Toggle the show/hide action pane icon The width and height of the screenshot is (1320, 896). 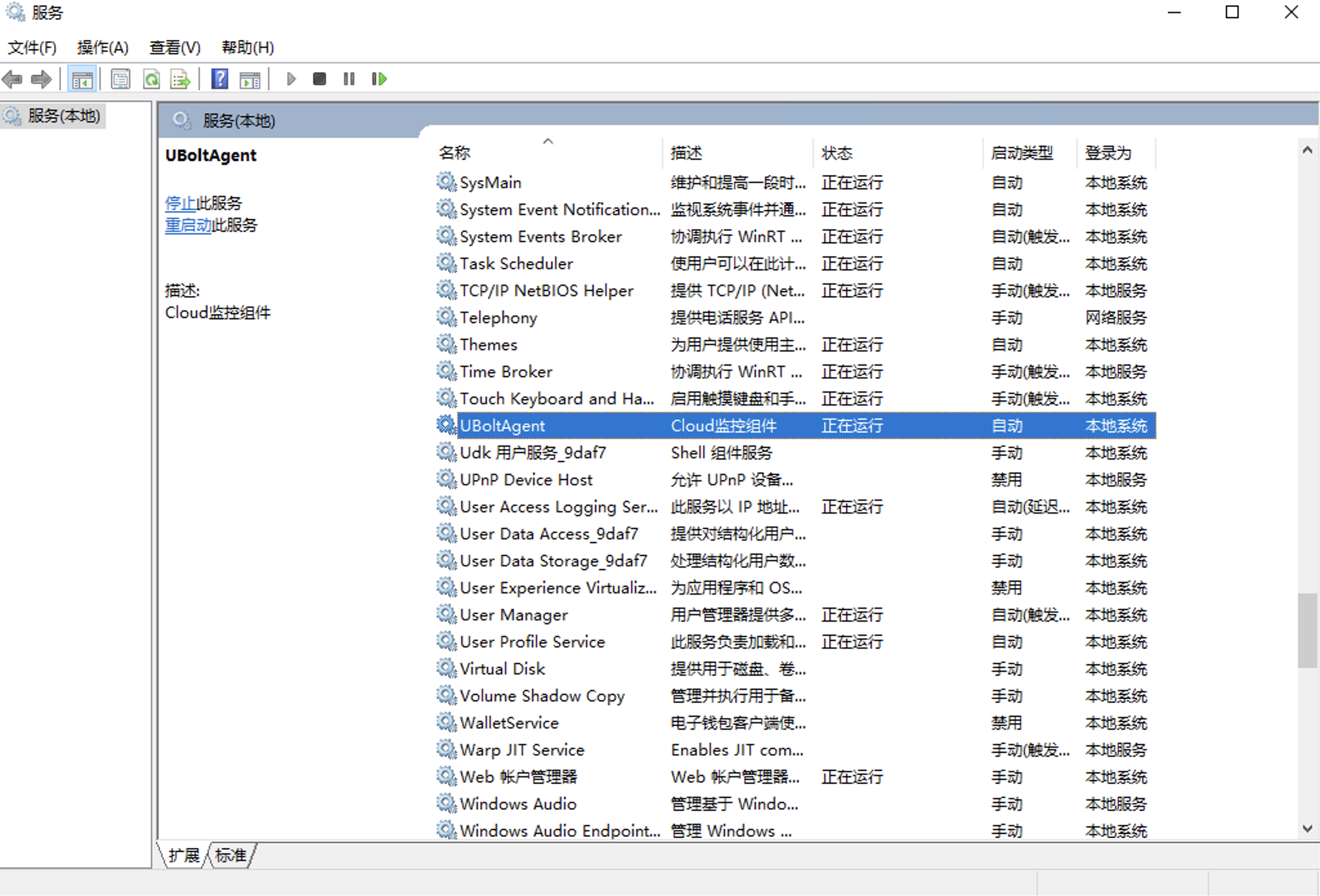tap(250, 79)
